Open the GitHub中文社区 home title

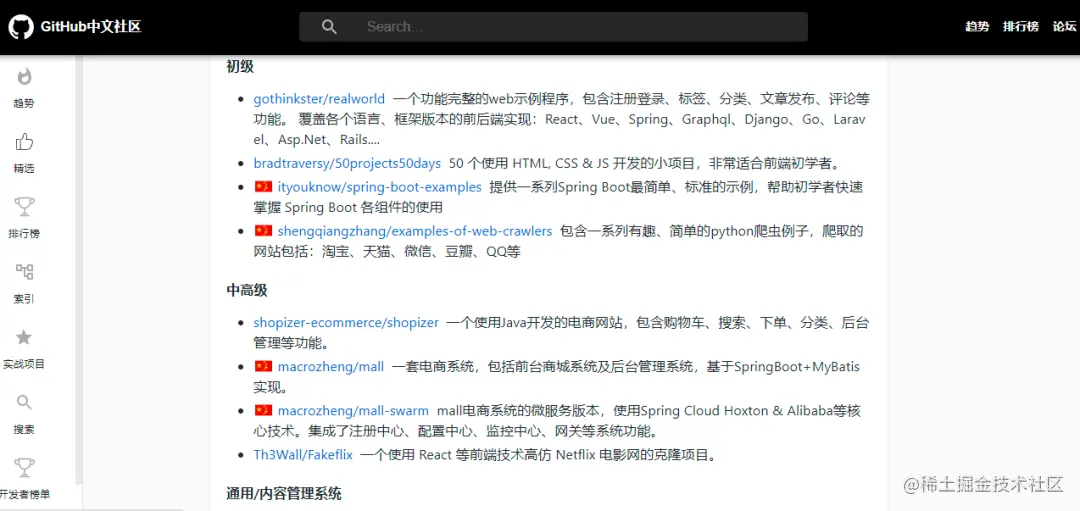coord(91,27)
